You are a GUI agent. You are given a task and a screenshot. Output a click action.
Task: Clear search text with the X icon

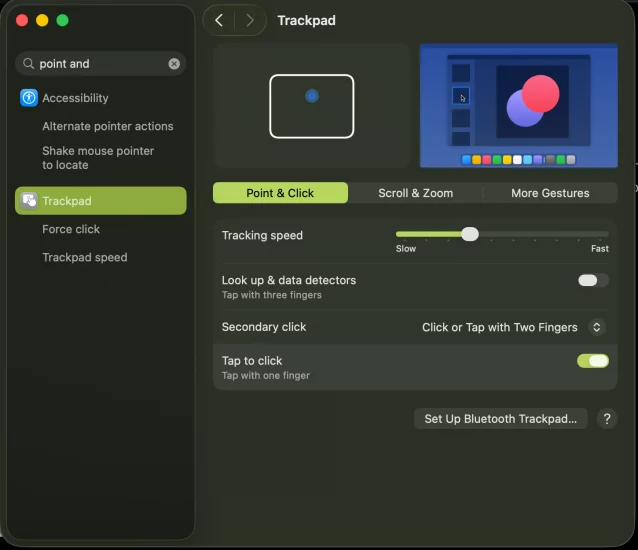coord(174,64)
